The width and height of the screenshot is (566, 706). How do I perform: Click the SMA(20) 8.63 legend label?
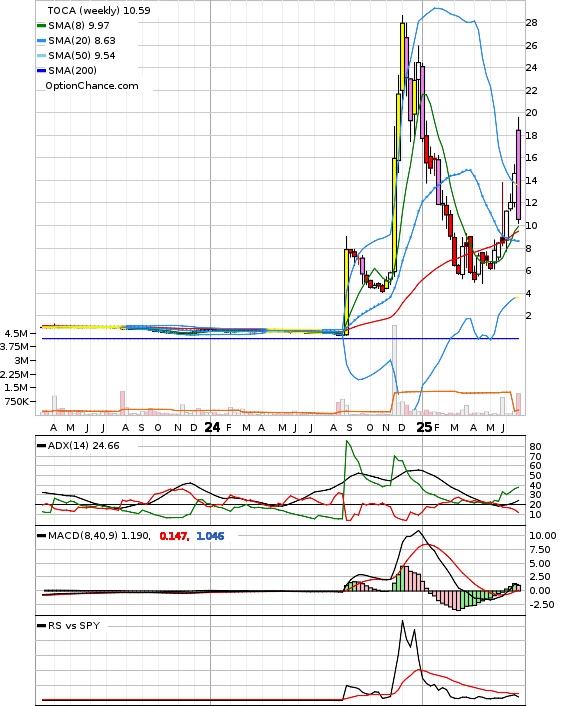point(82,41)
